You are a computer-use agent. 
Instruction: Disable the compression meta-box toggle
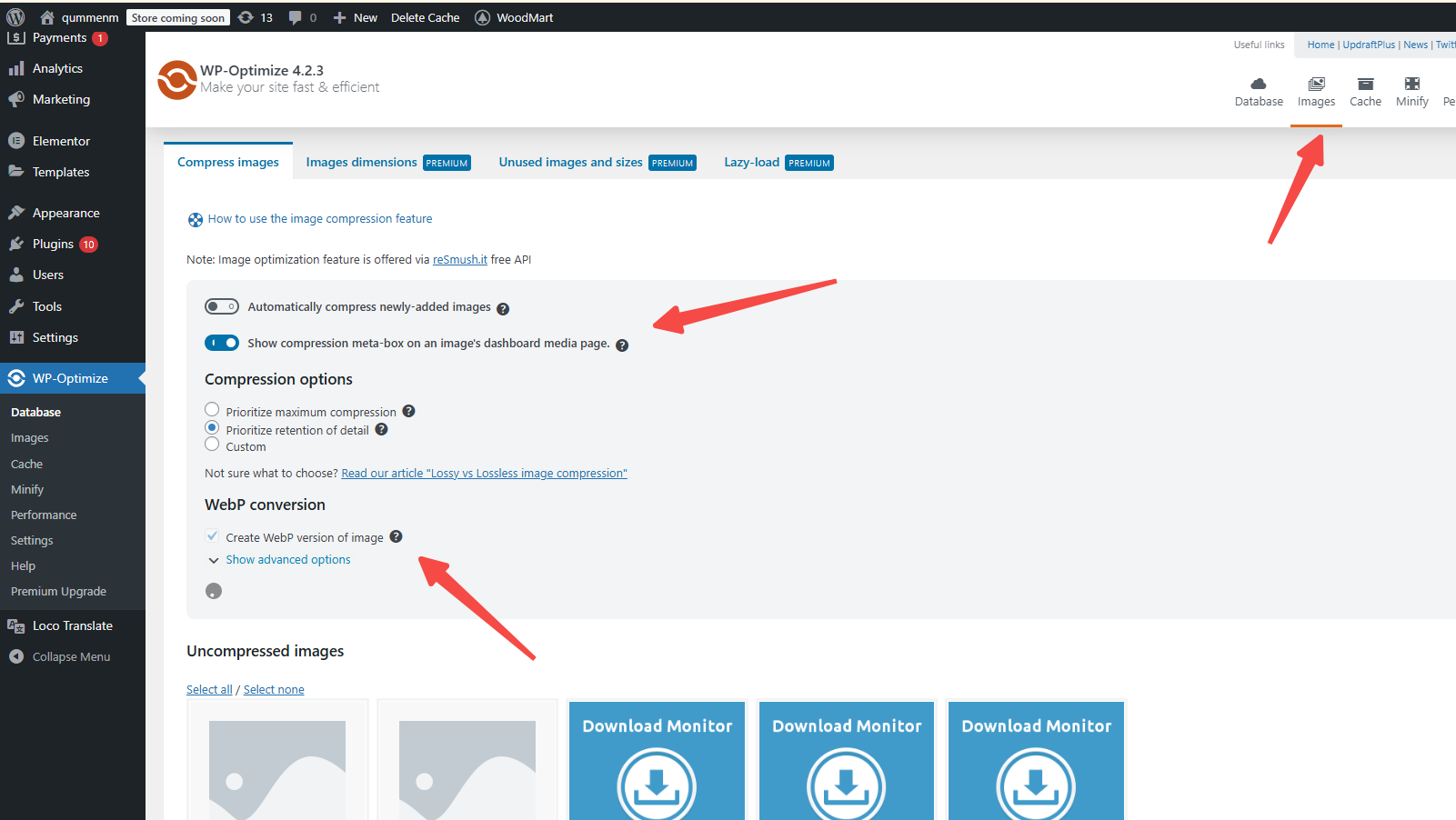(222, 343)
